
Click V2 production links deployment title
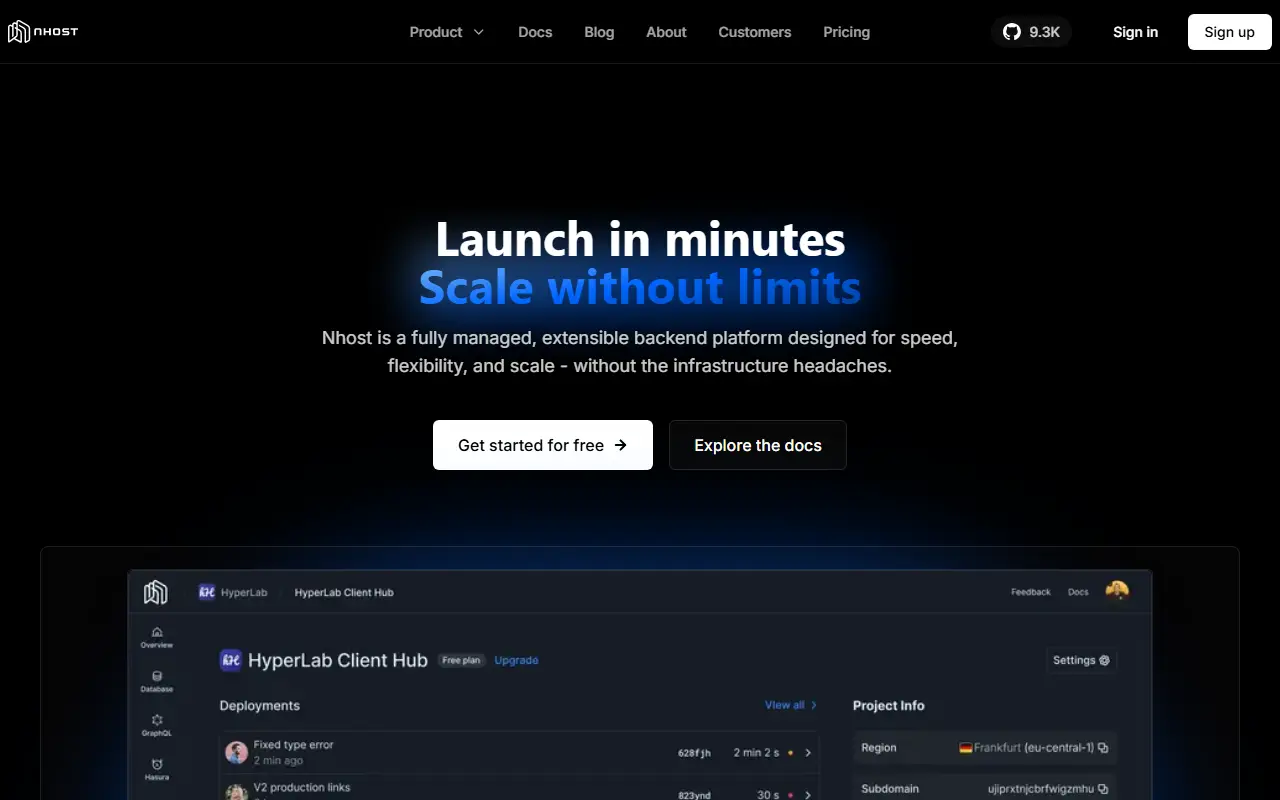[x=302, y=787]
